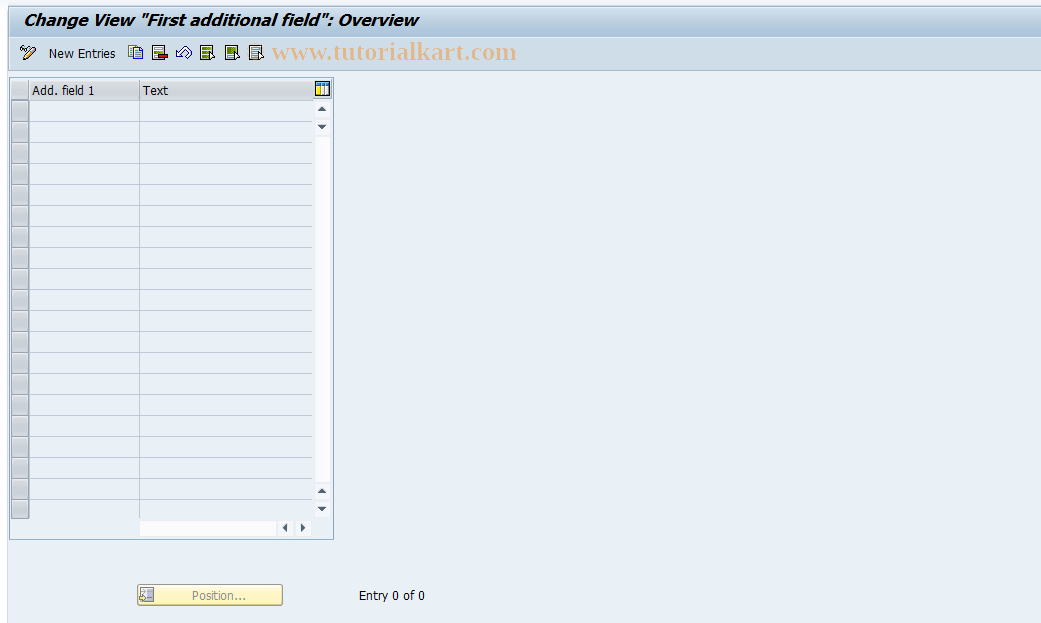Click the New Entries button

(82, 54)
